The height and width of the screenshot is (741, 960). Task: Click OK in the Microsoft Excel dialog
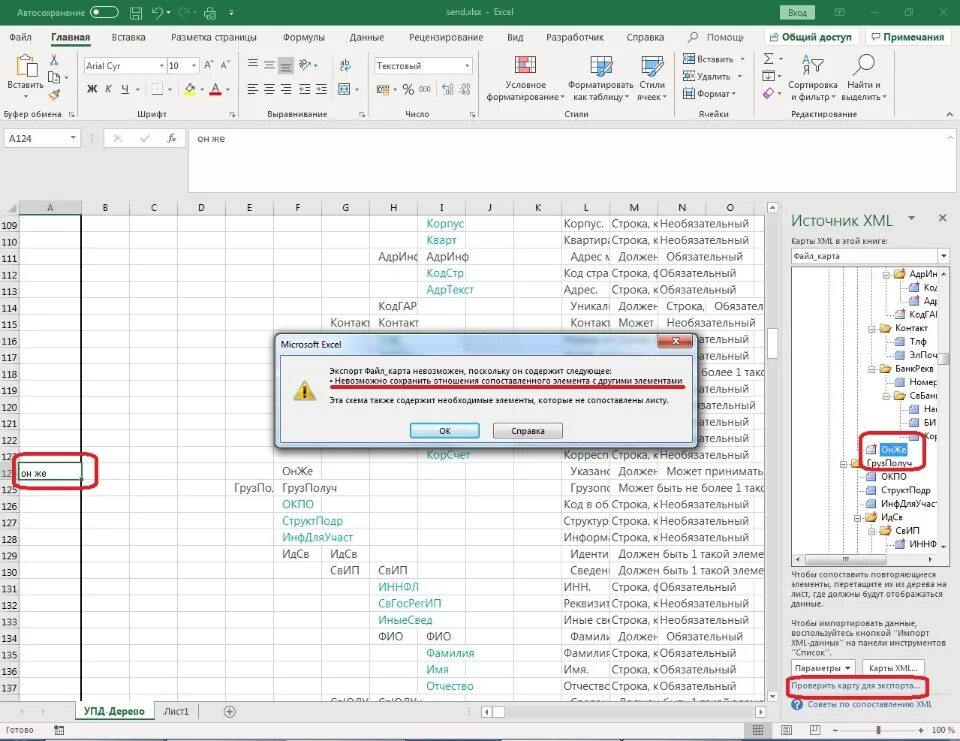pos(444,431)
